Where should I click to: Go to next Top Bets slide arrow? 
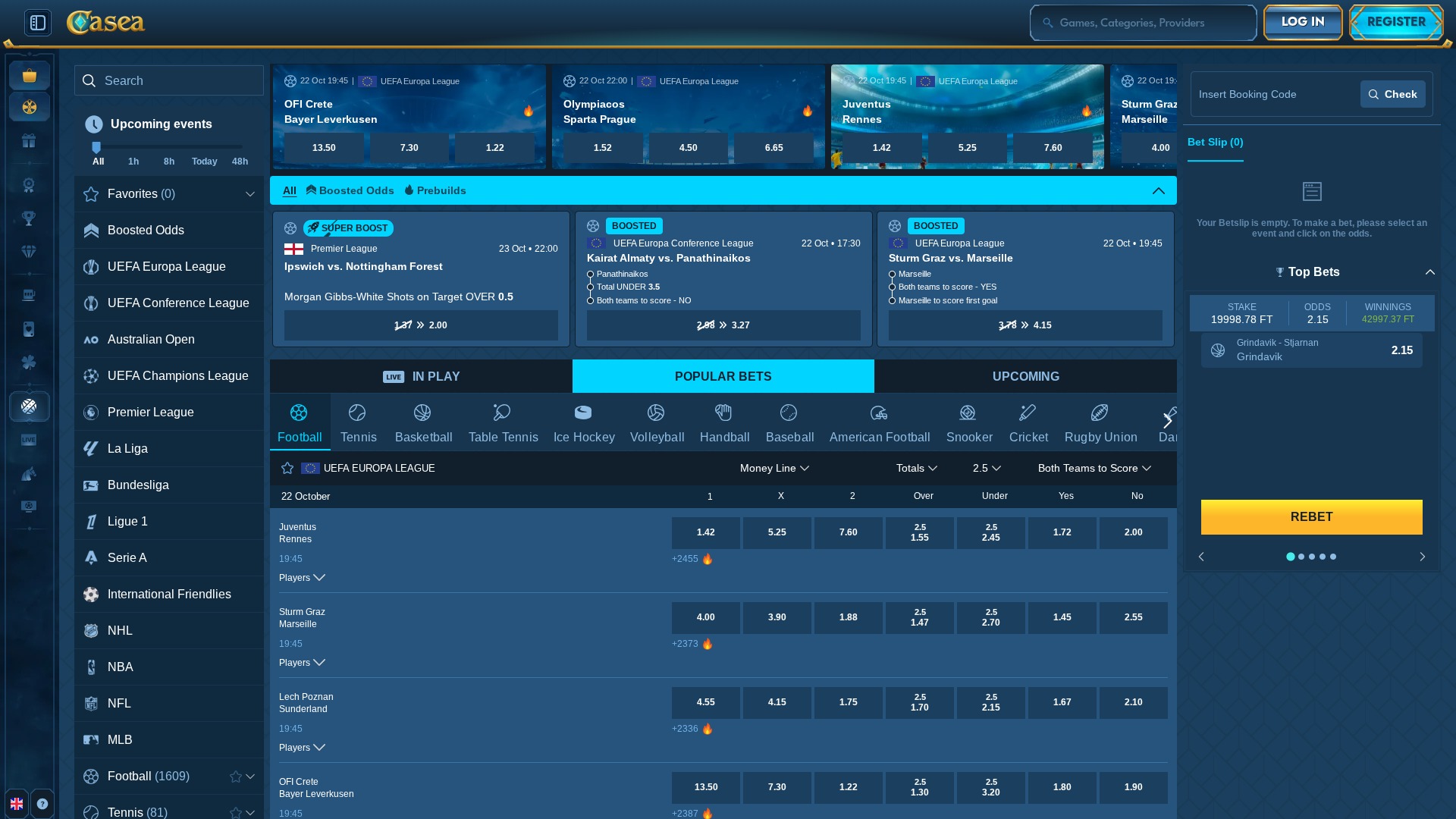click(x=1422, y=557)
